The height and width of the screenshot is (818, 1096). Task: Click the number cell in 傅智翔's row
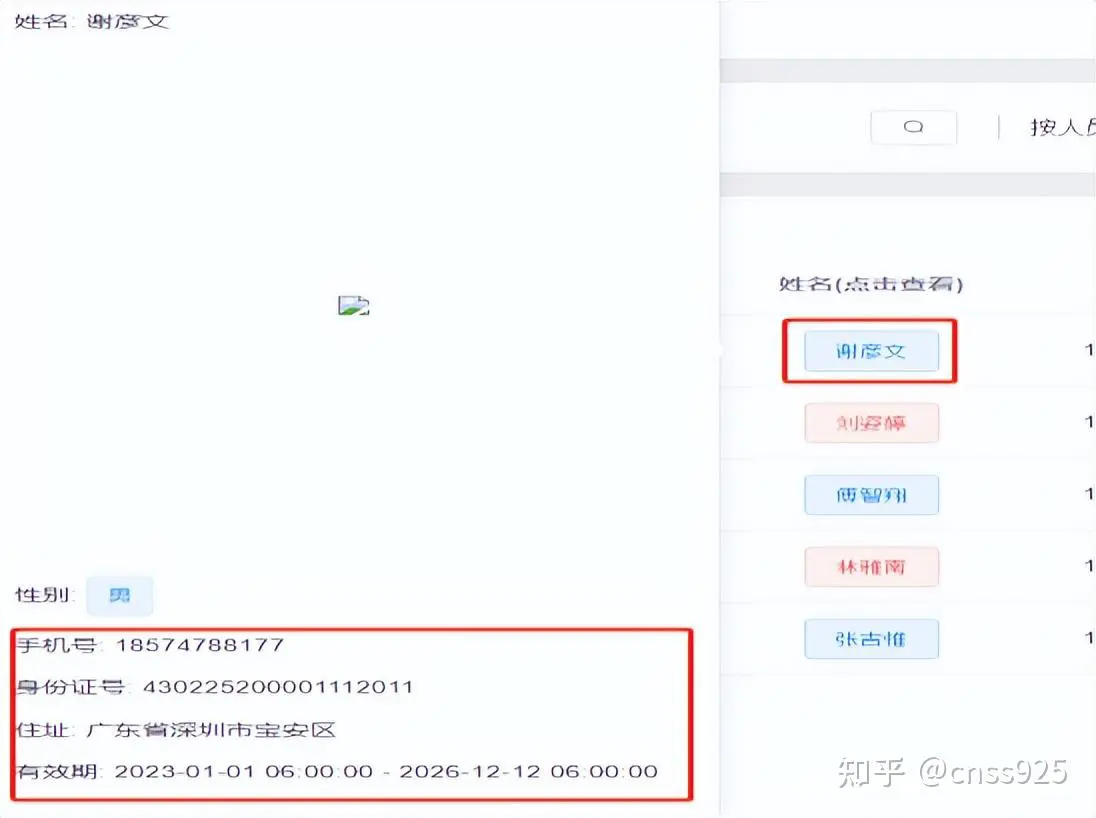[1089, 494]
